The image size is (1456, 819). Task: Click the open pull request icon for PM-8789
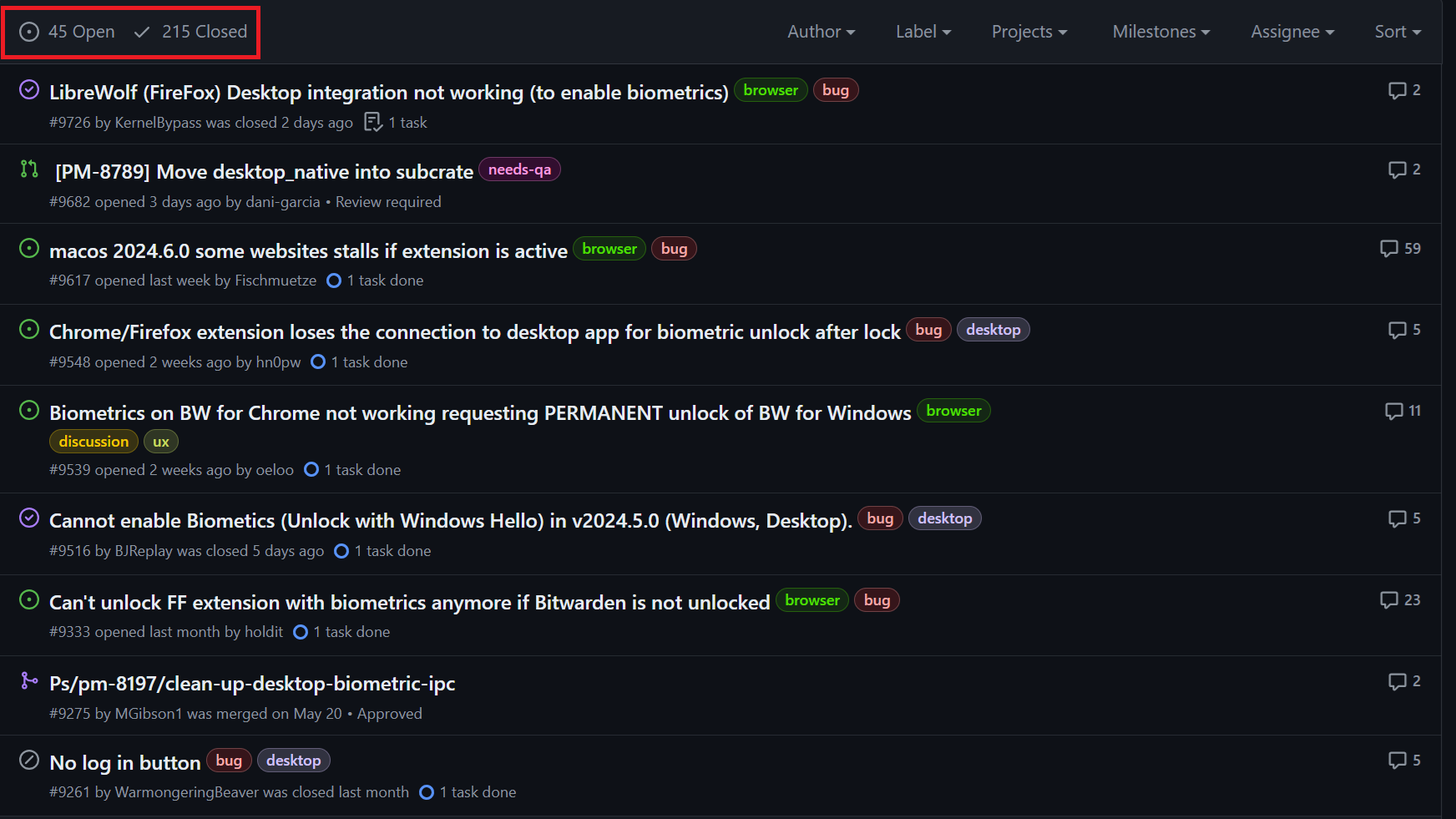click(29, 169)
